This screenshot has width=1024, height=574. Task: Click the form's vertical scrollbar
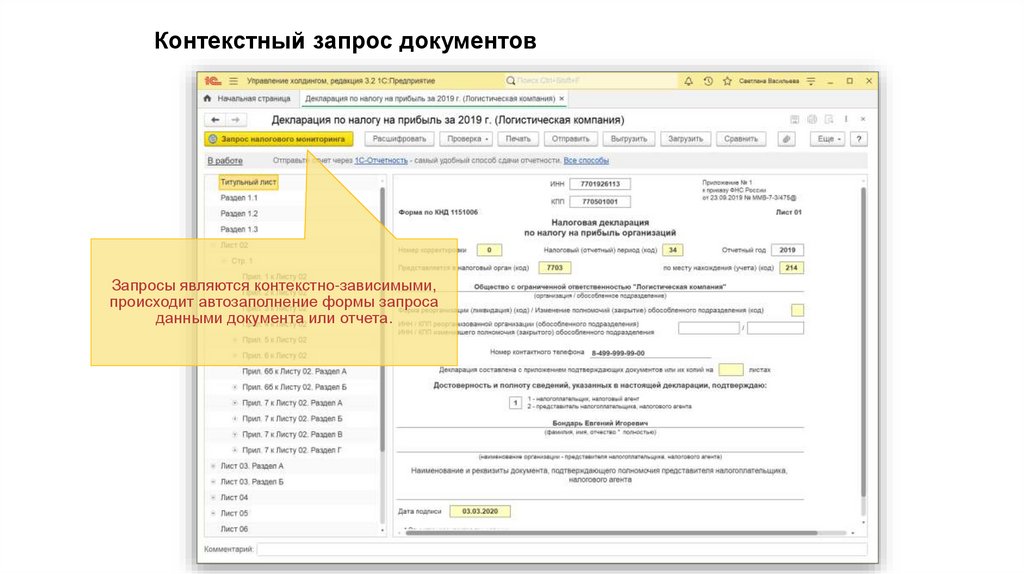click(863, 343)
